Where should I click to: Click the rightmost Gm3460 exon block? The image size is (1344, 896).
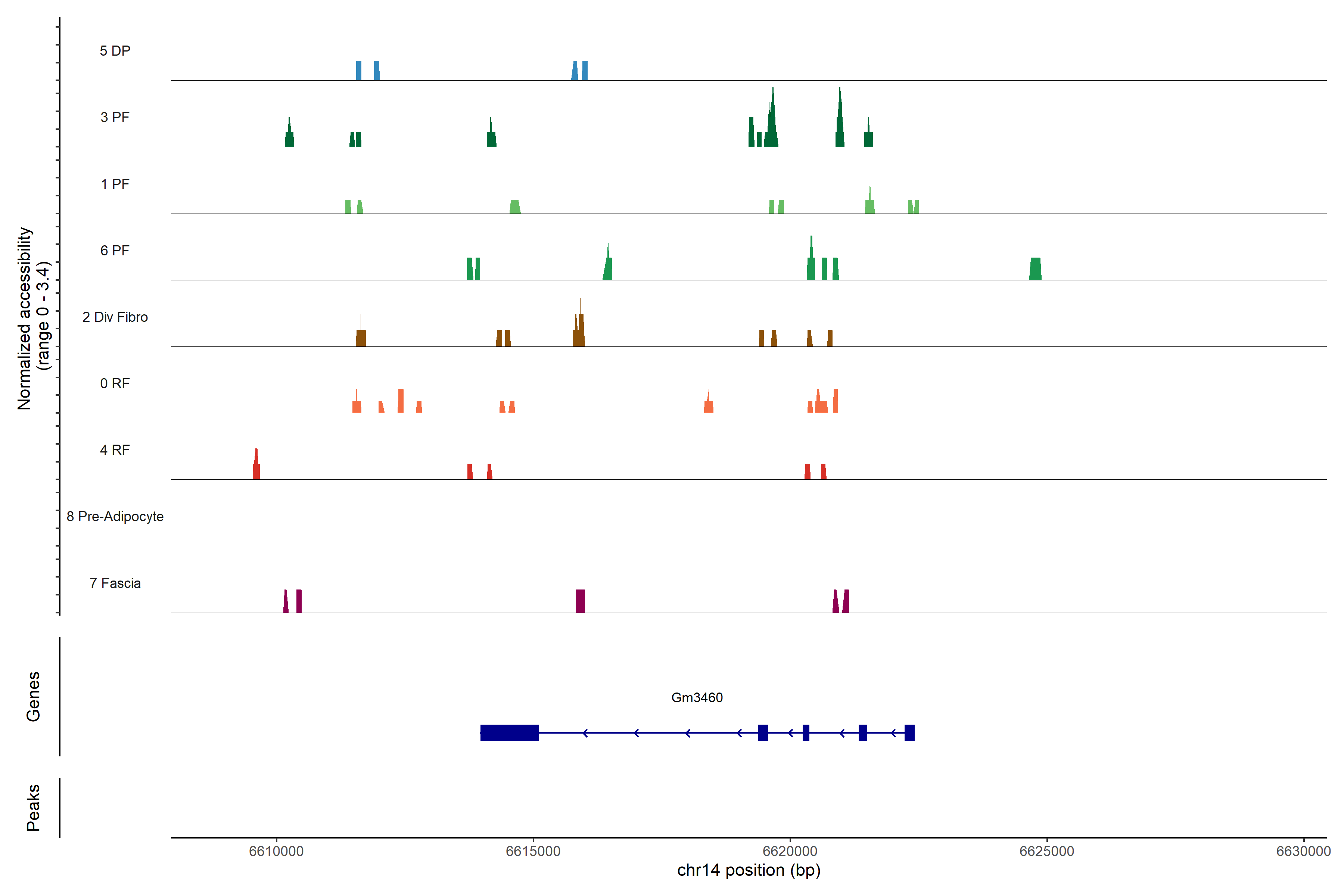point(909,732)
